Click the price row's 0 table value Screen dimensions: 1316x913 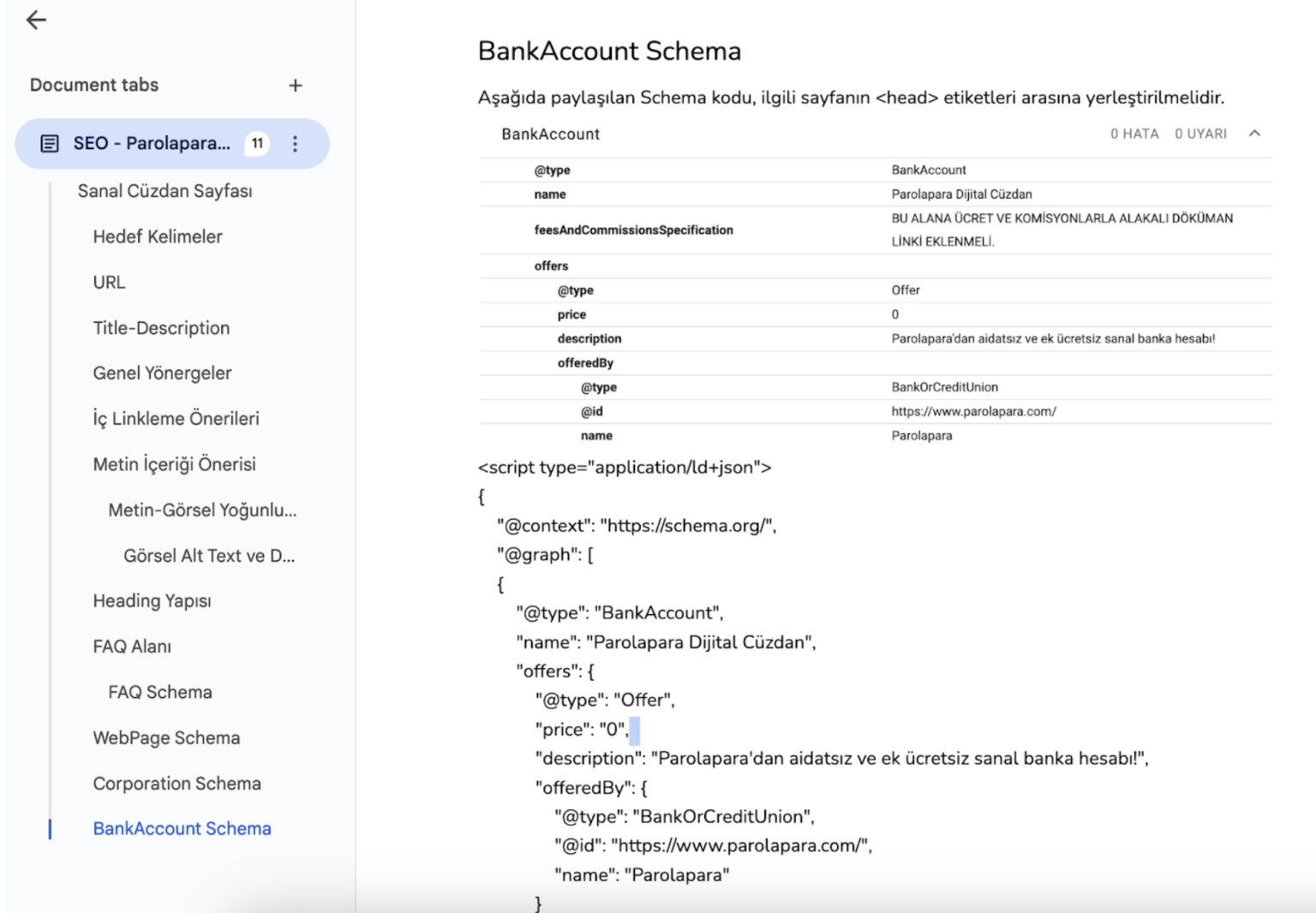[895, 315]
